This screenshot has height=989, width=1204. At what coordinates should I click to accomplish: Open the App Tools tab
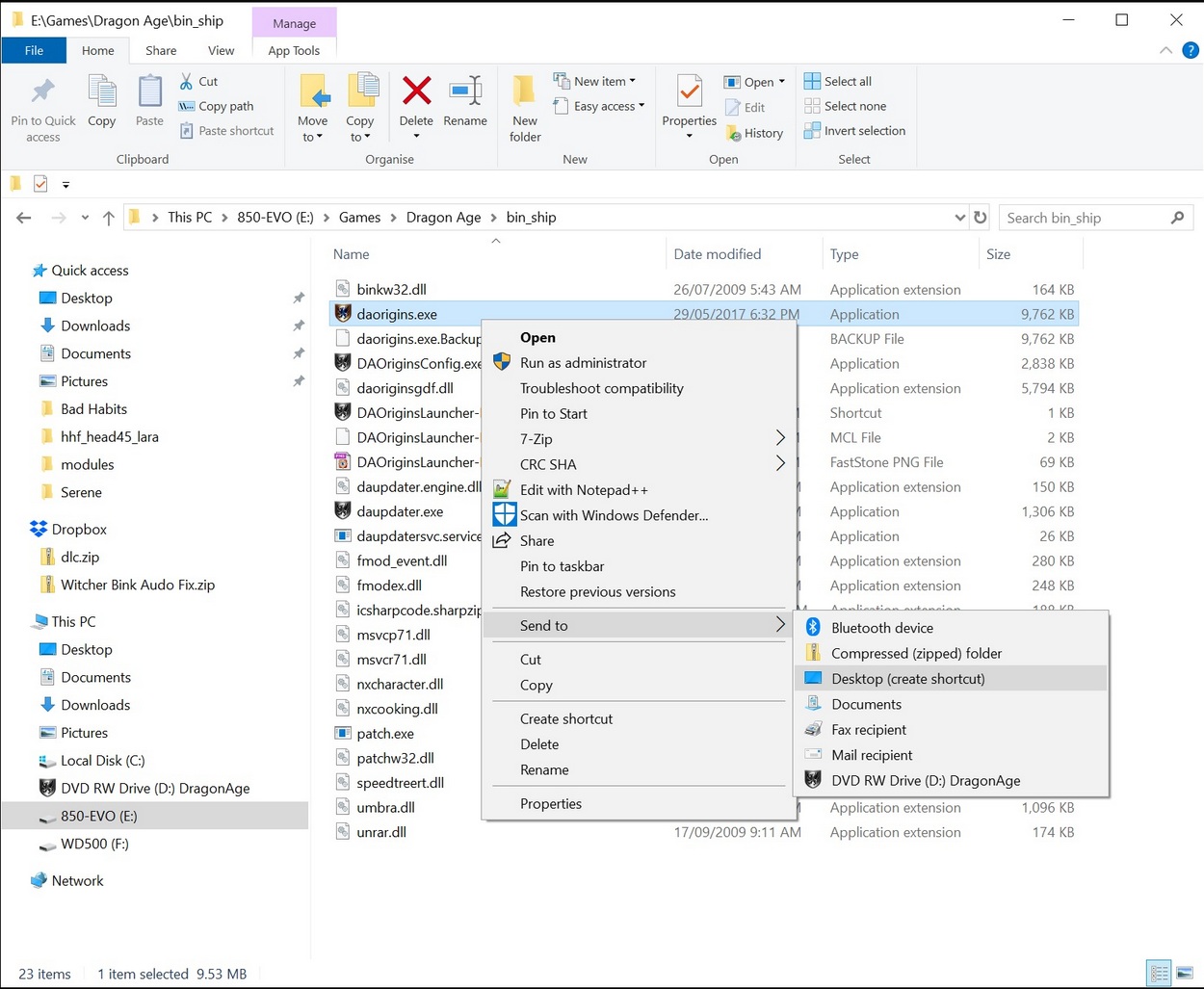[294, 50]
